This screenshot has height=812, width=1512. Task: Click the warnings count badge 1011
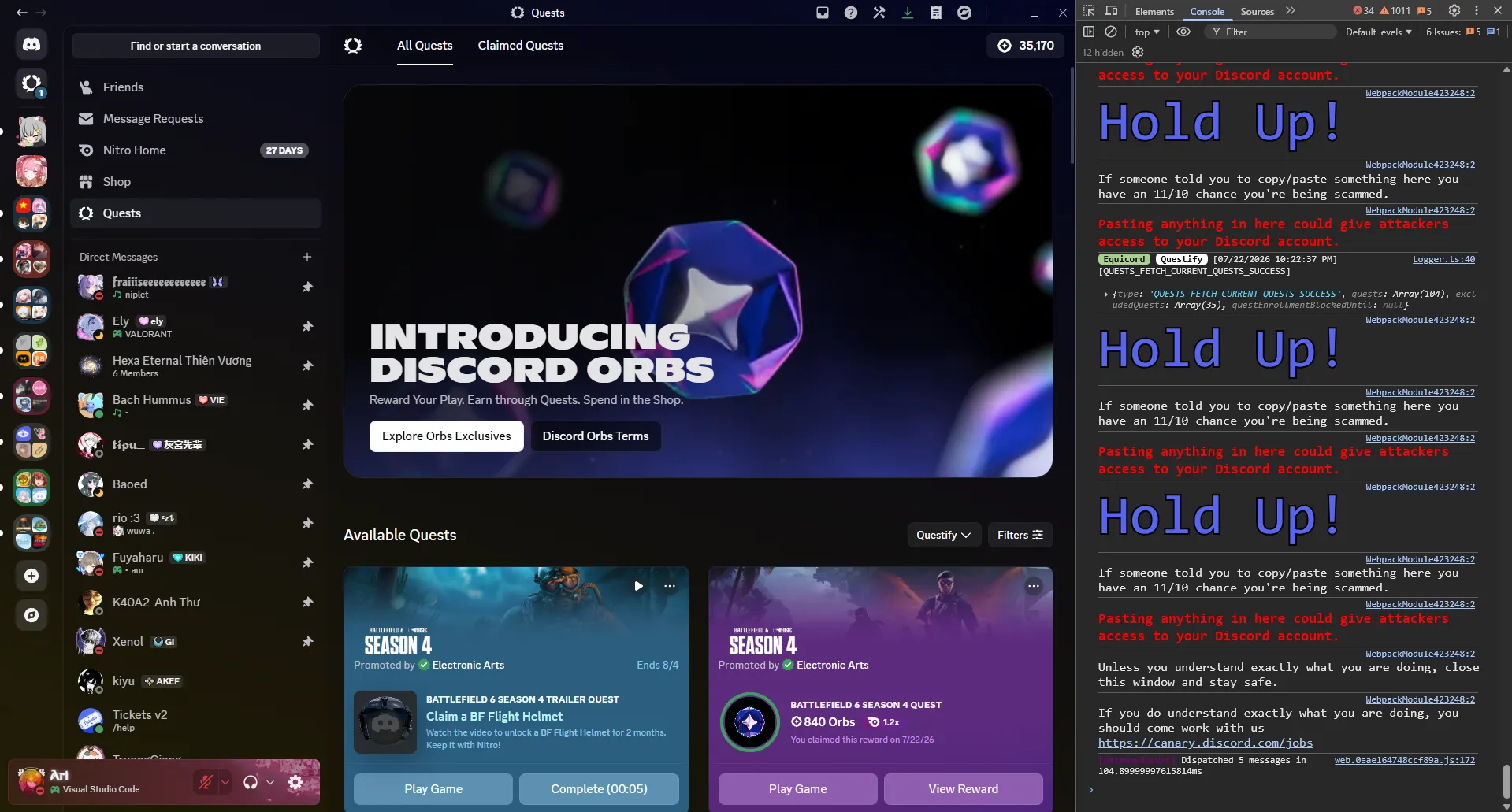(1395, 11)
